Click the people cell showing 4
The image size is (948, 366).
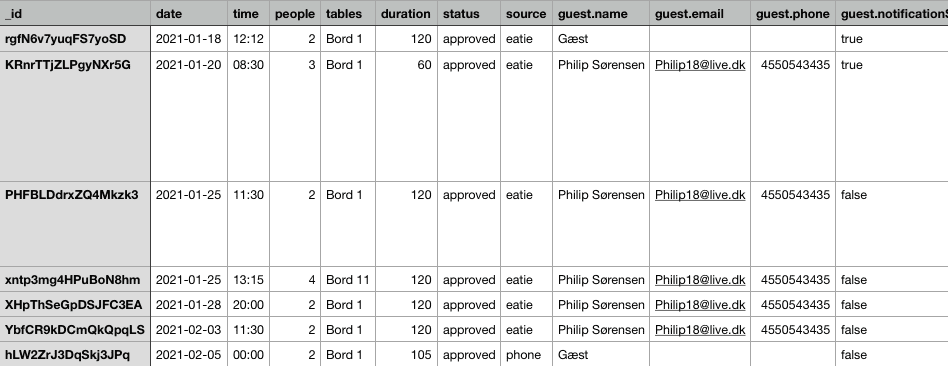coord(295,279)
